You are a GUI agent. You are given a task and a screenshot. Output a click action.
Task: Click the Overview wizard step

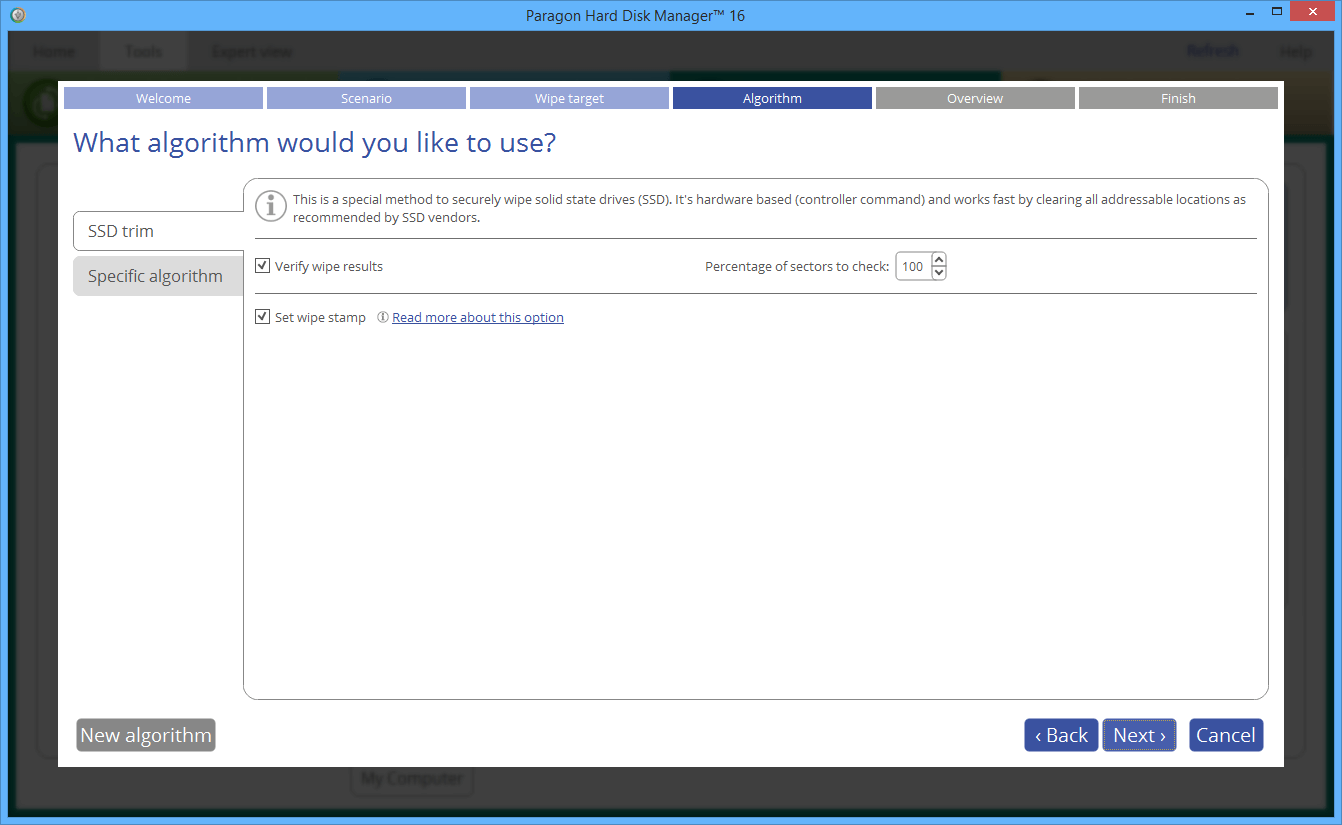pos(975,98)
